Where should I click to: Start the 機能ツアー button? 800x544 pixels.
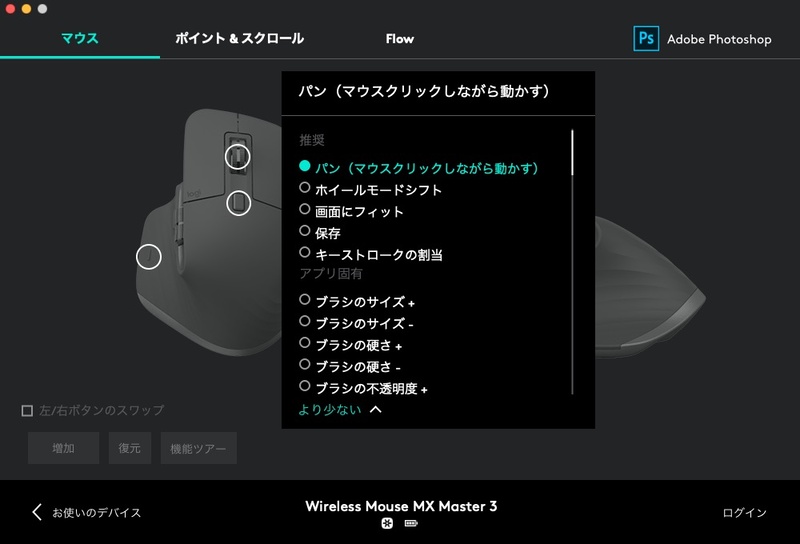198,448
